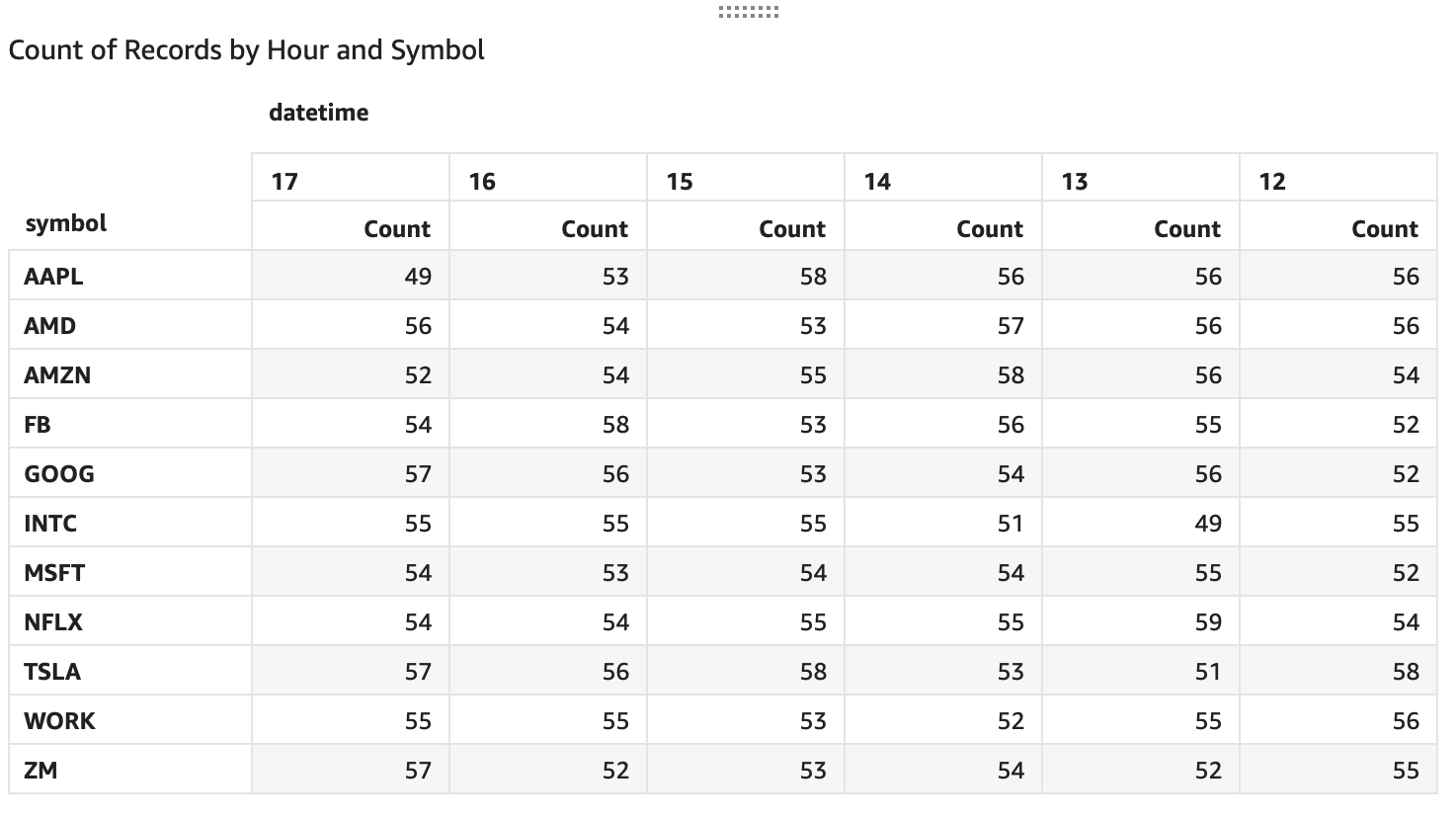Select the hour 17 column header
The width and height of the screenshot is (1456, 820).
coord(284,181)
